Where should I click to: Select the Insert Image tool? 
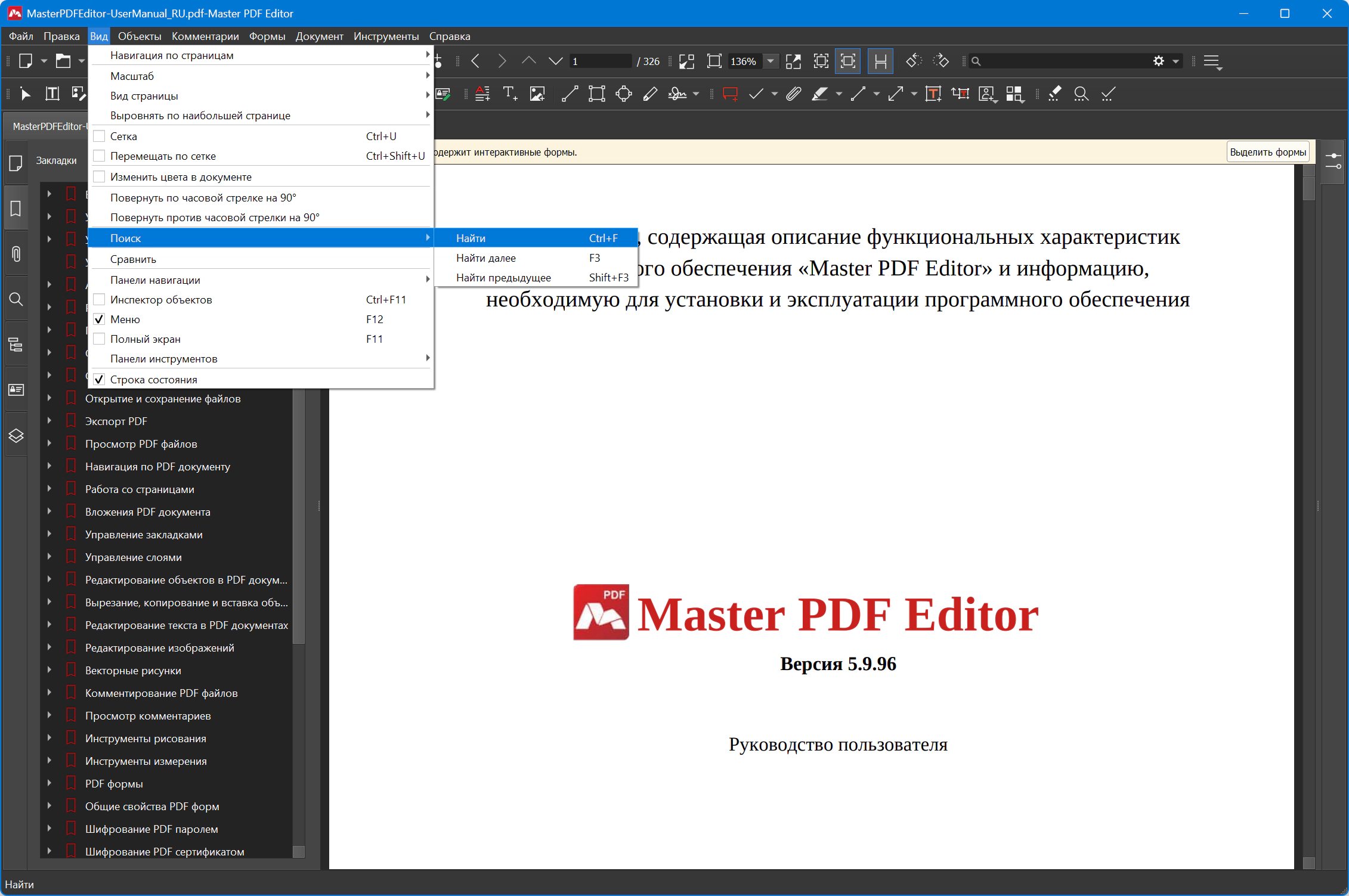537,94
